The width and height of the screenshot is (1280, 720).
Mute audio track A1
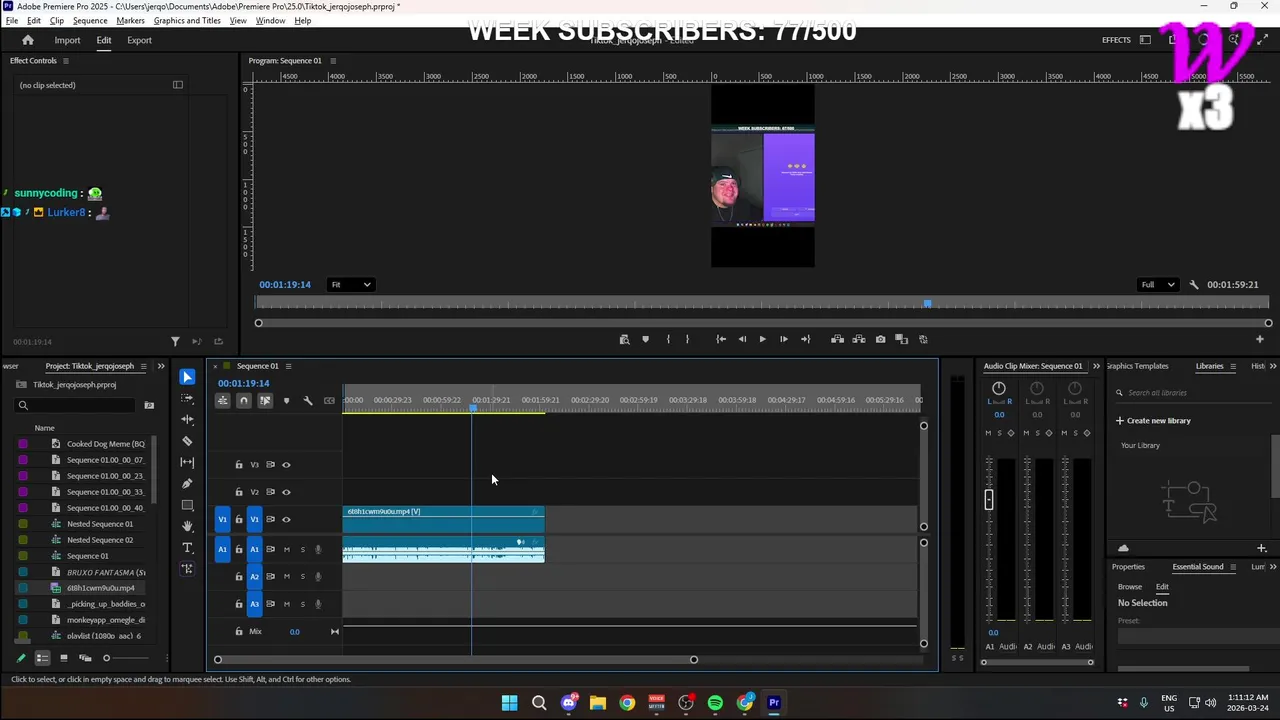tap(287, 549)
